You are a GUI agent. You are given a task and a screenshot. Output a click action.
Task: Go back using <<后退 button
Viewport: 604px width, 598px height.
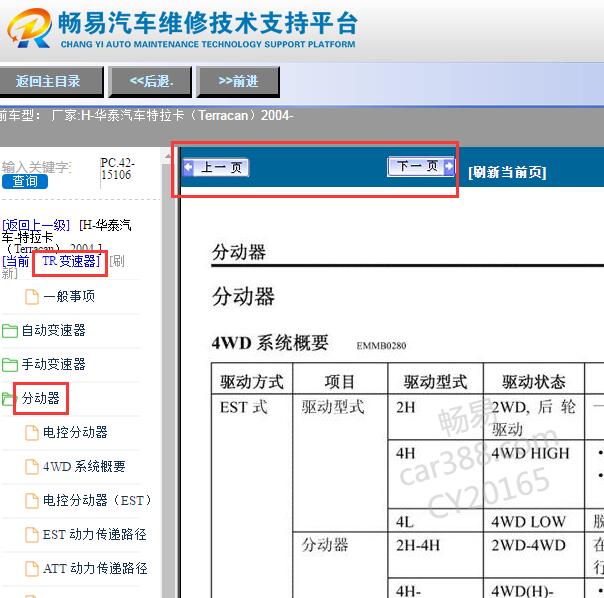point(151,81)
